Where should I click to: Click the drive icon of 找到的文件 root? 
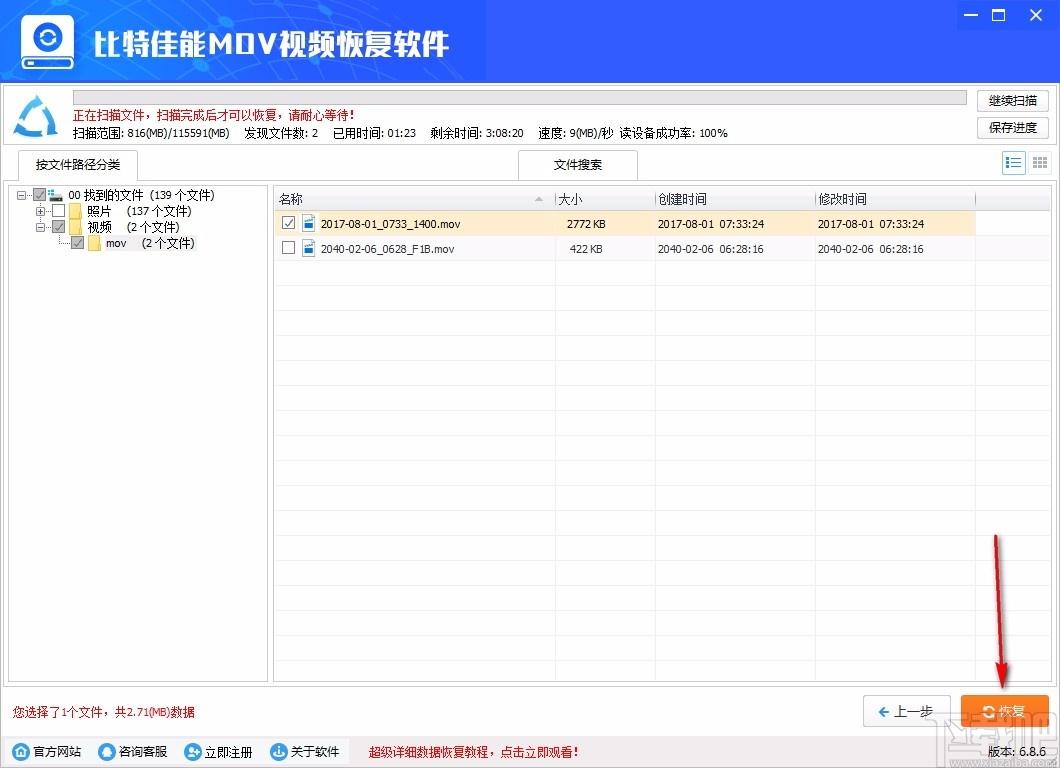coord(55,195)
